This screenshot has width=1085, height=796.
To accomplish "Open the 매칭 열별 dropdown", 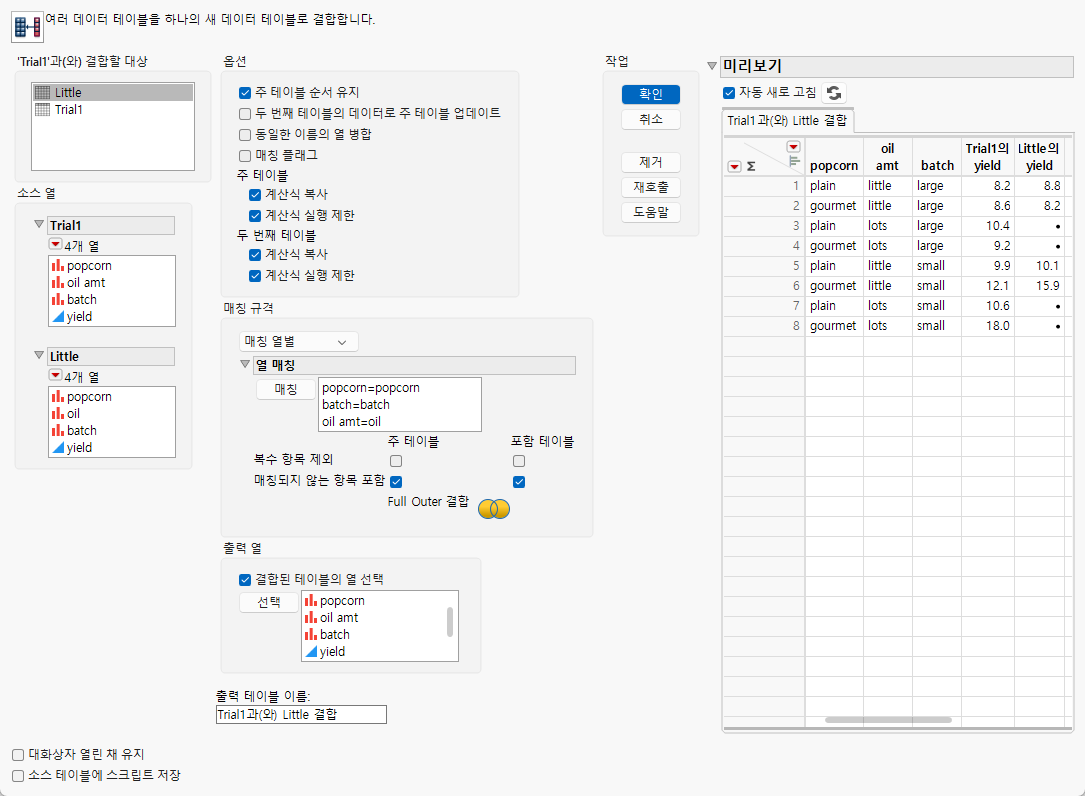I will click(298, 342).
